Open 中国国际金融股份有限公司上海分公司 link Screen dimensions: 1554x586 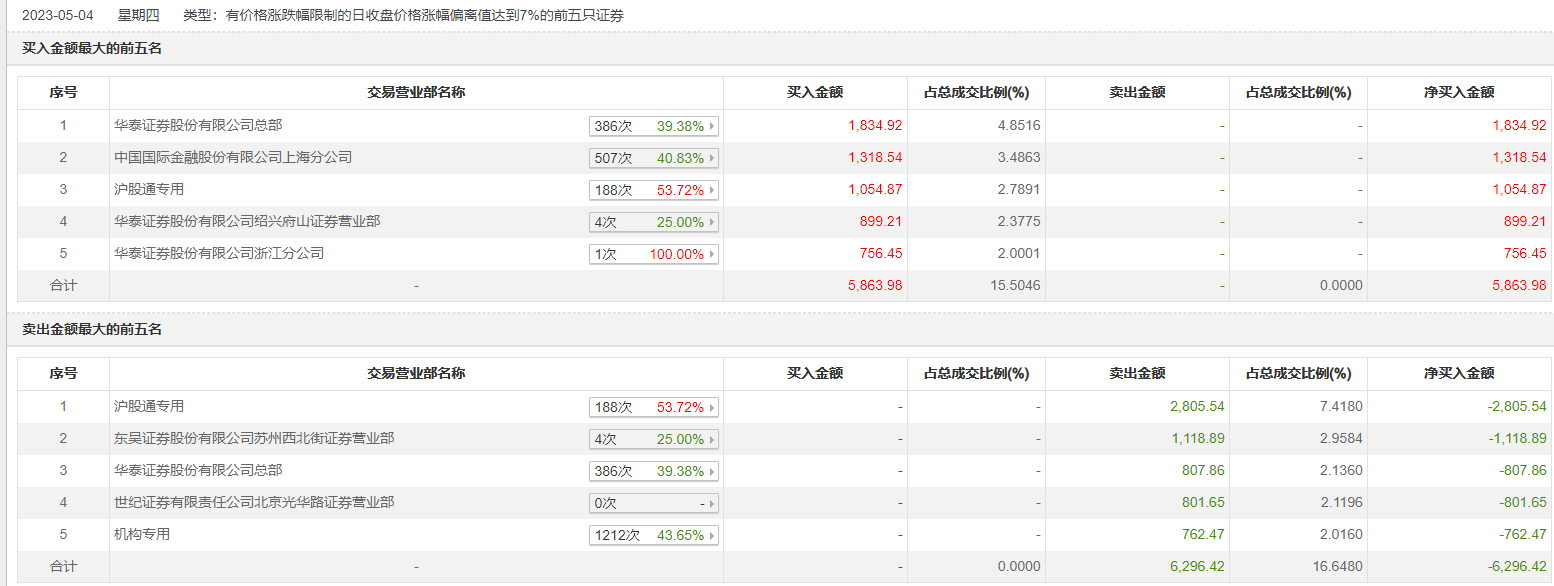point(233,158)
